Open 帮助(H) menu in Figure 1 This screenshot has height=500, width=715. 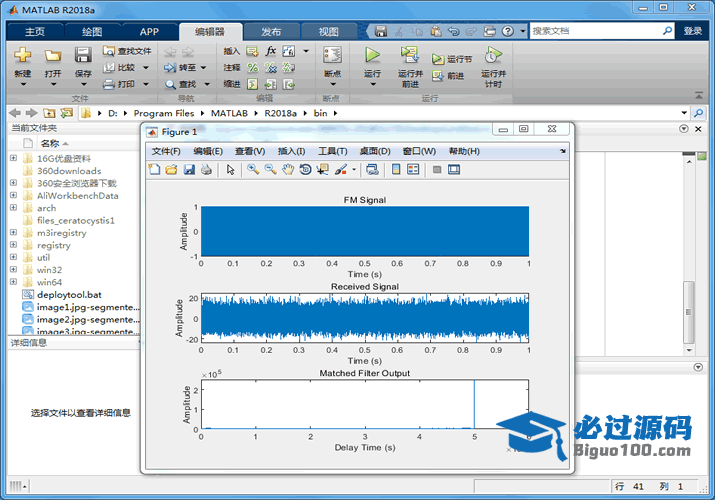464,151
